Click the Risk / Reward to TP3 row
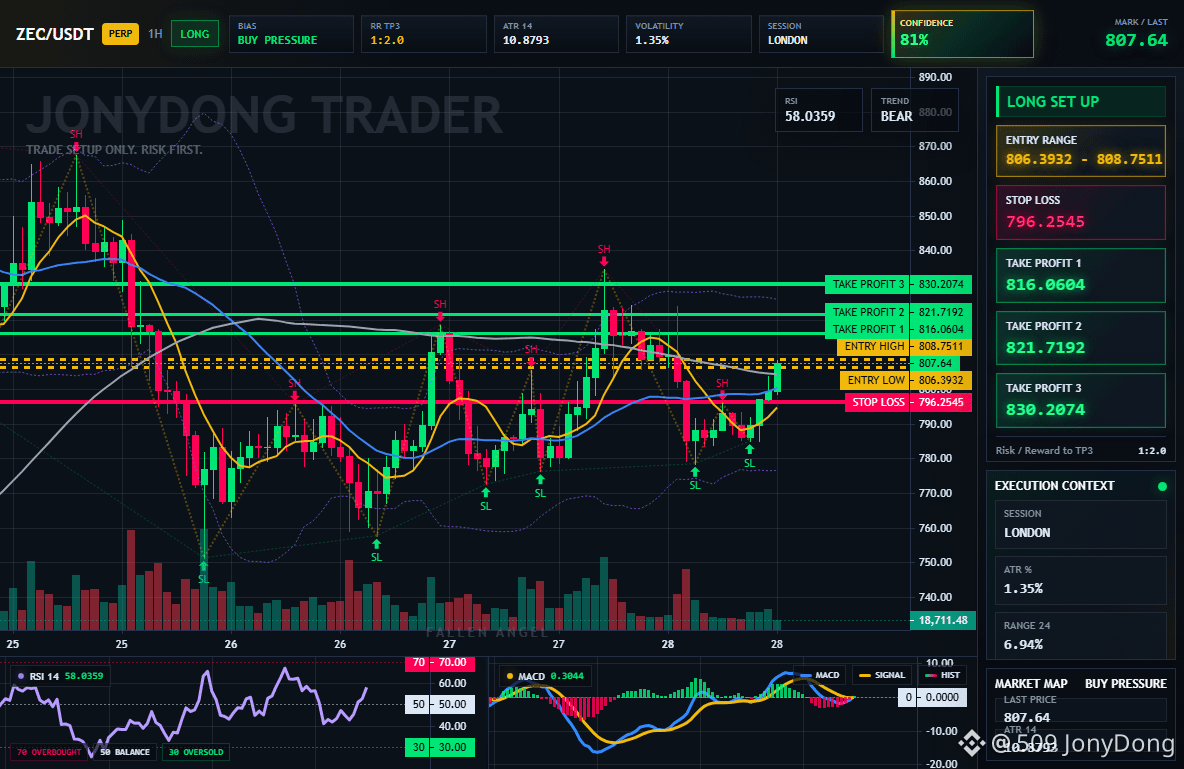1184x769 pixels. pos(1081,450)
